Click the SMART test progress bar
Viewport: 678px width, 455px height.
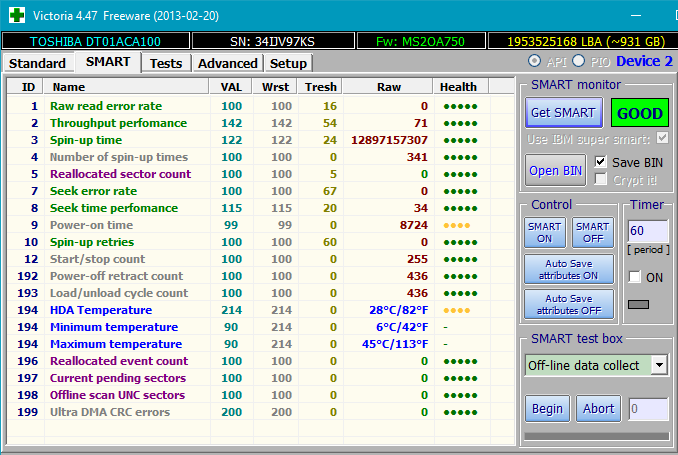[596, 436]
